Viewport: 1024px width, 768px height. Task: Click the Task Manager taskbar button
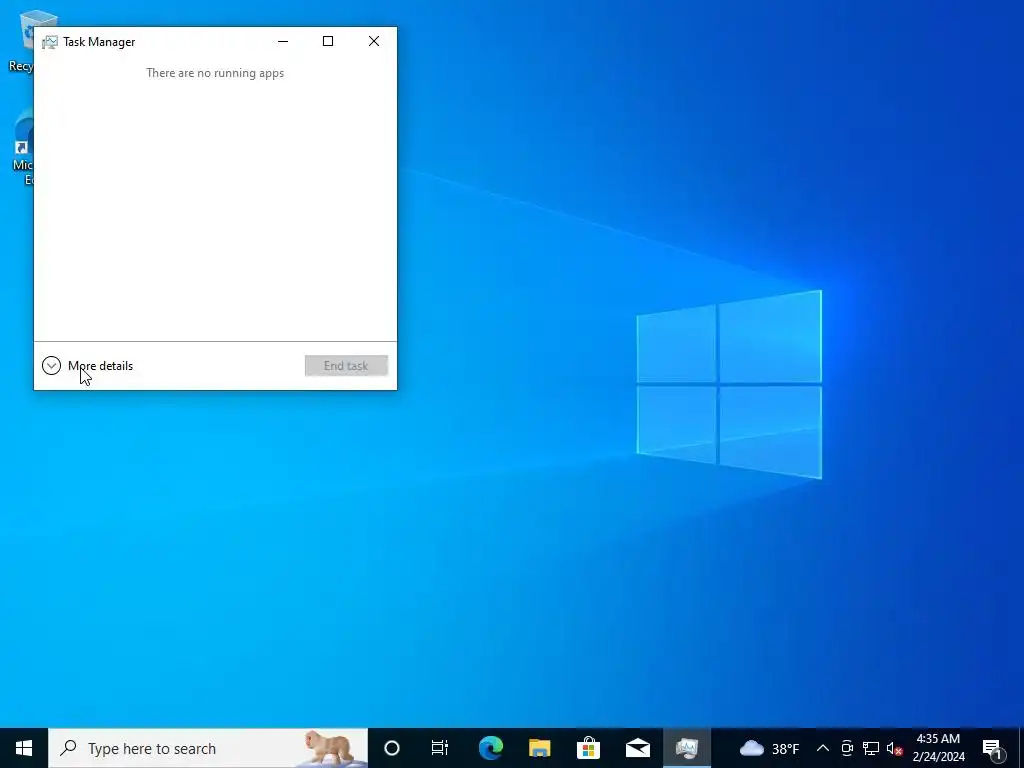pos(687,748)
